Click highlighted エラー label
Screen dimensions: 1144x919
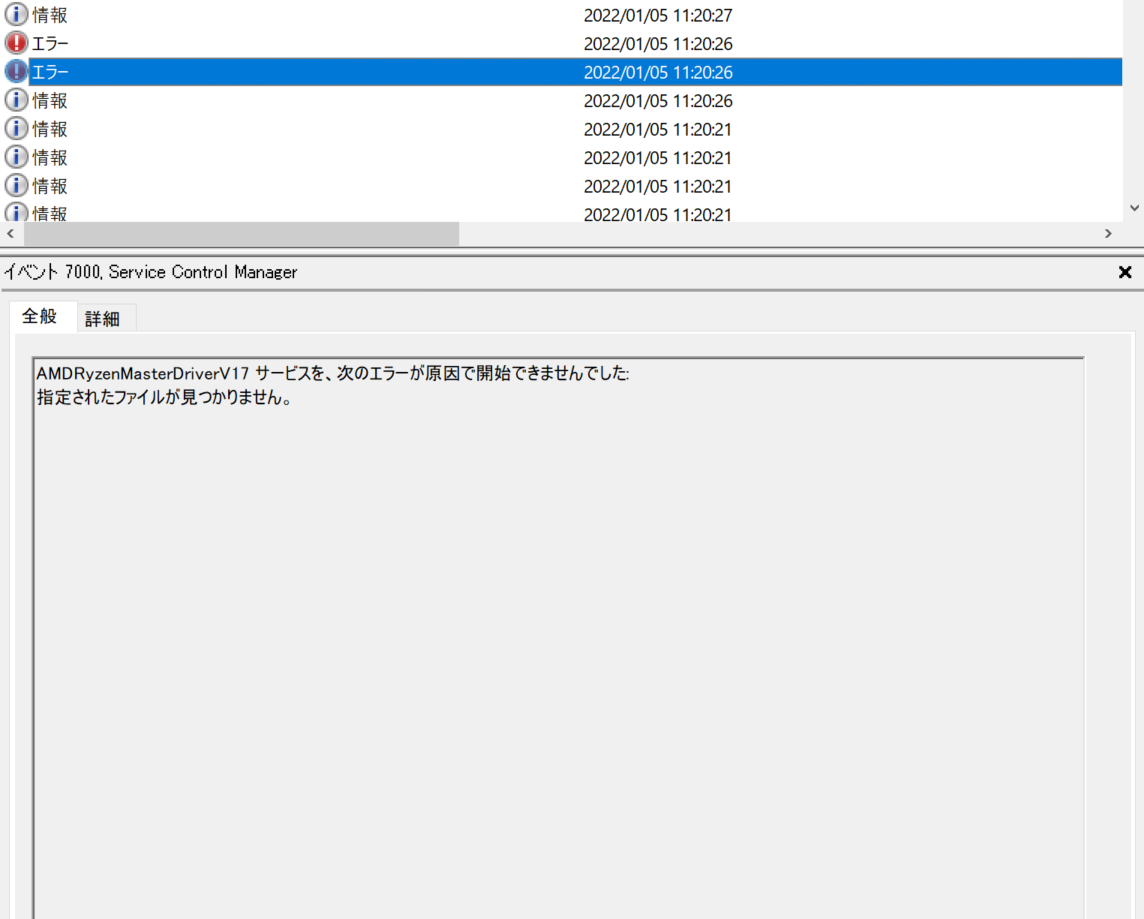(x=50, y=72)
